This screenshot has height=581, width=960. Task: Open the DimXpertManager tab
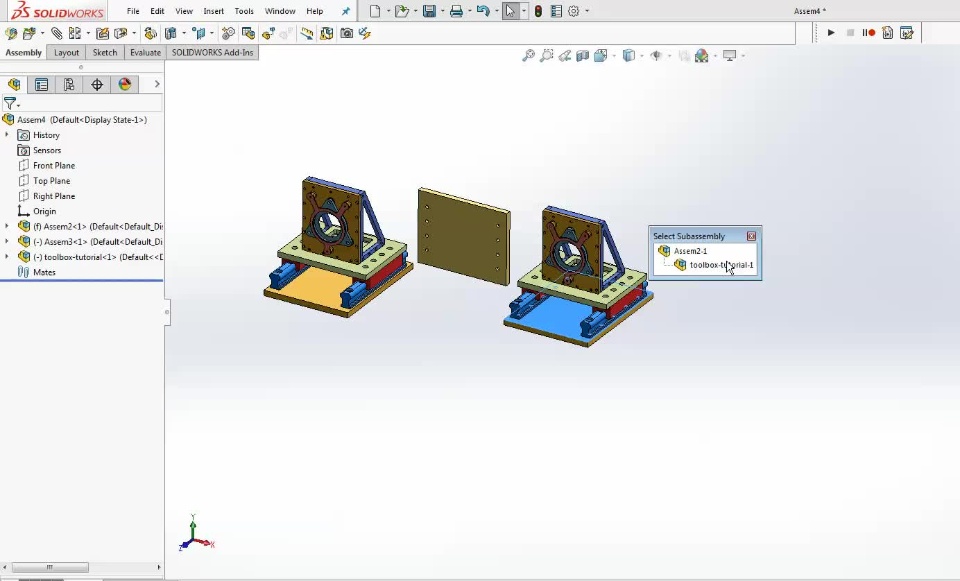[97, 84]
